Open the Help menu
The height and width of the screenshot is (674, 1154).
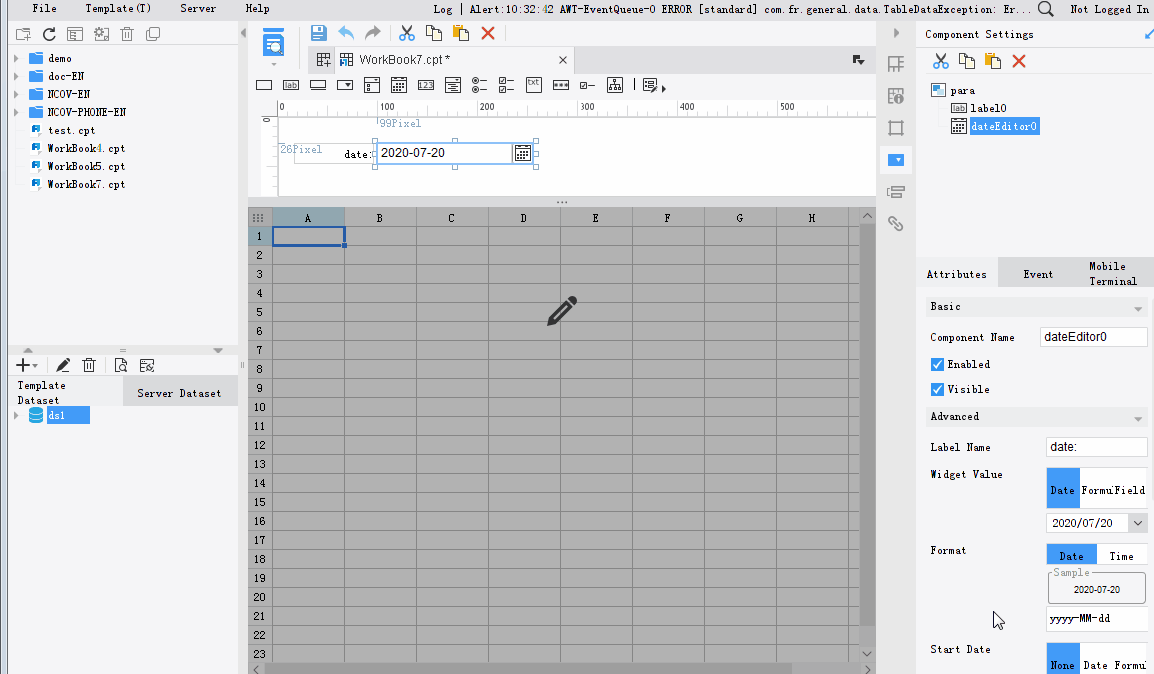click(258, 9)
